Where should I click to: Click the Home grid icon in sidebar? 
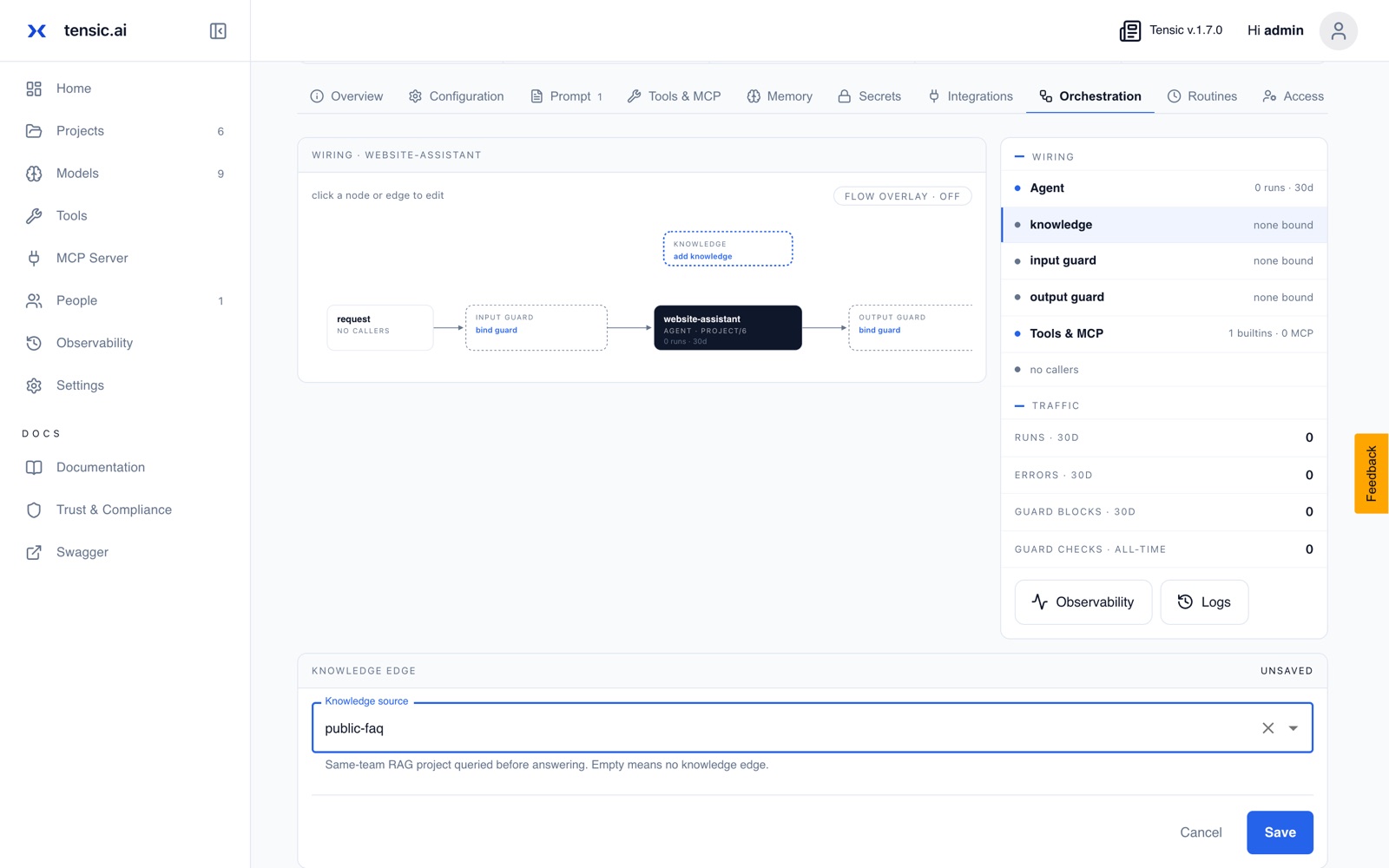[34, 89]
